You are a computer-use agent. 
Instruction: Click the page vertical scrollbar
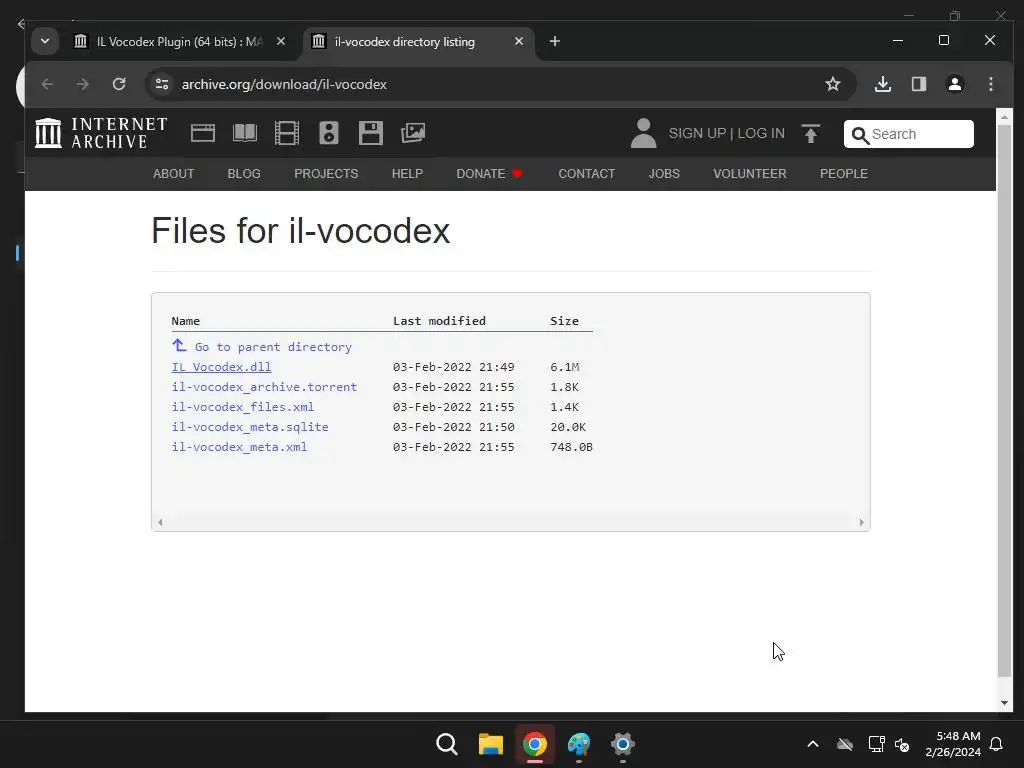pyautogui.click(x=1004, y=400)
